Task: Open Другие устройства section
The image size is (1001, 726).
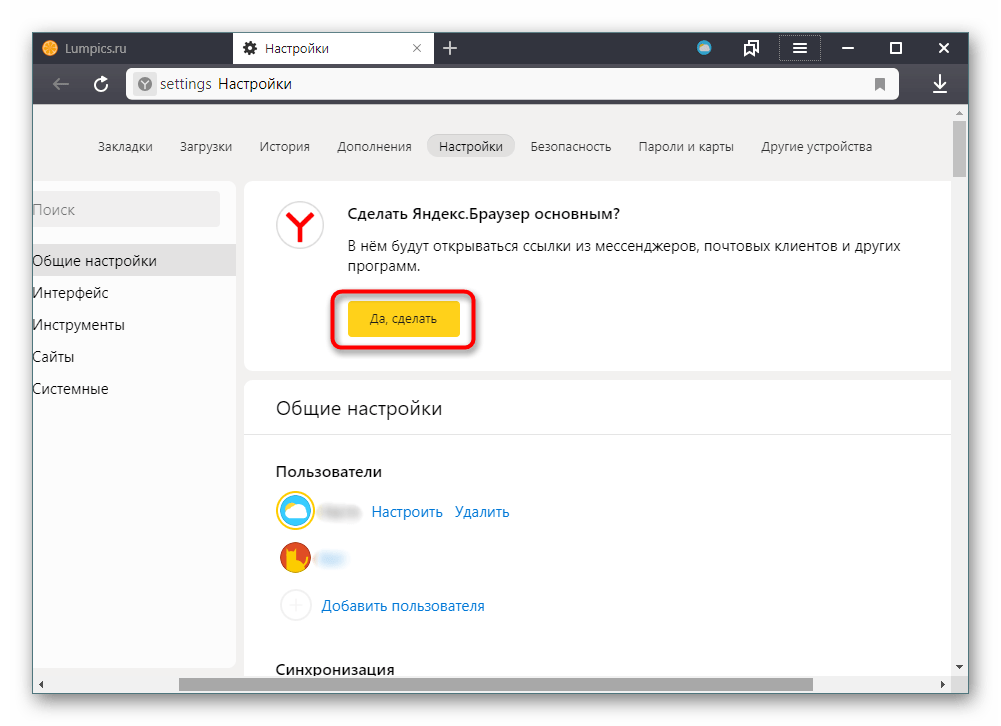Action: point(817,147)
